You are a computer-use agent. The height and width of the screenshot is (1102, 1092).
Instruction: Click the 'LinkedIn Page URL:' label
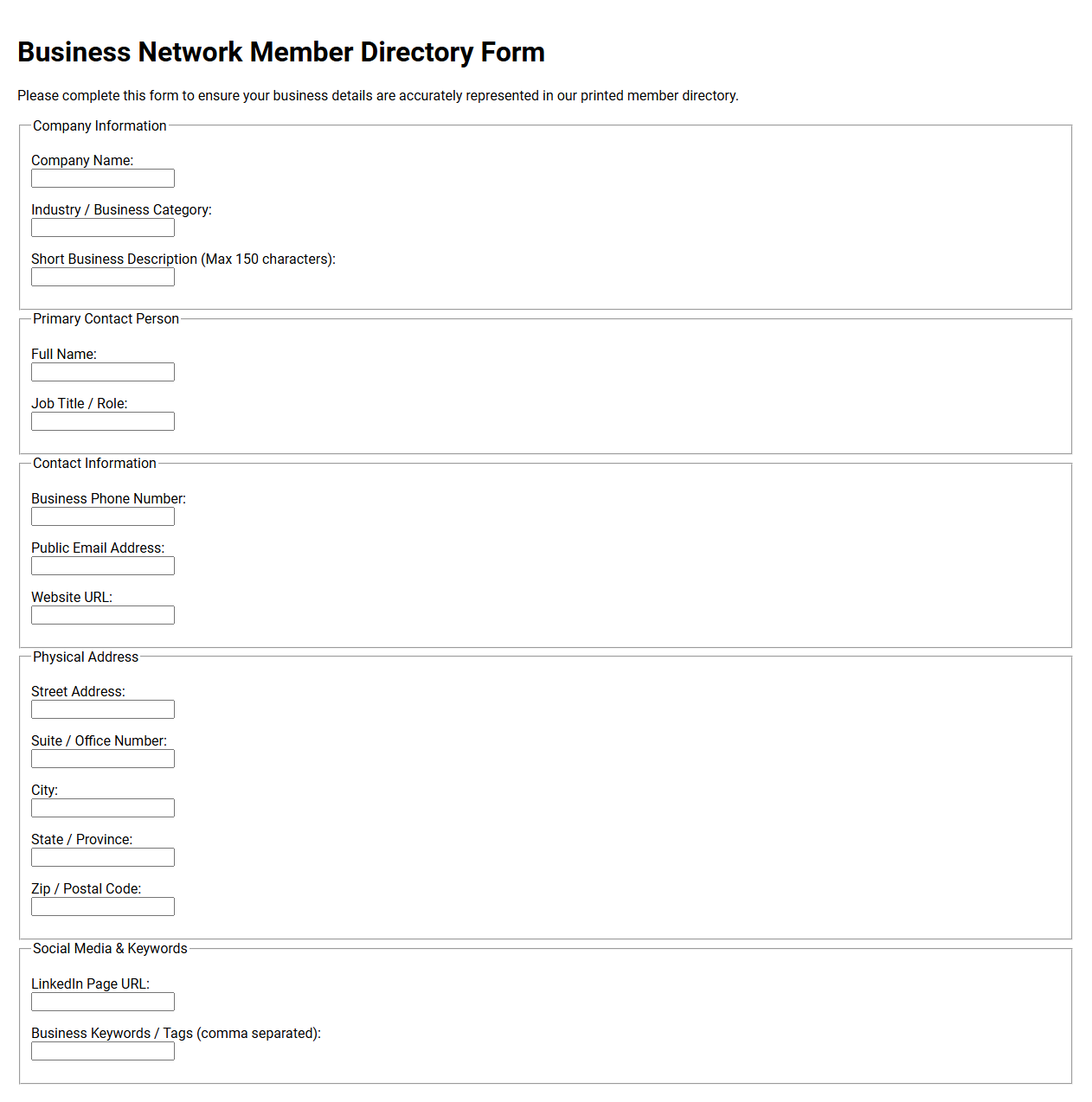point(91,983)
